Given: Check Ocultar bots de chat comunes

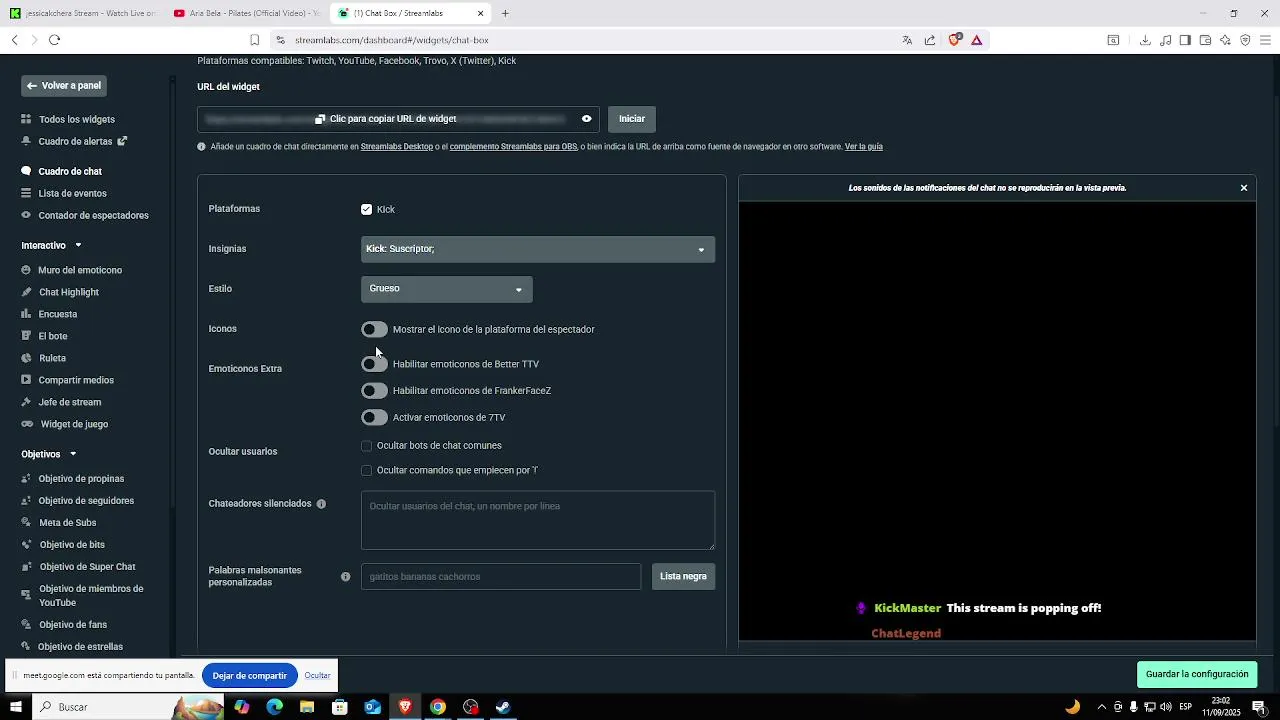Looking at the screenshot, I should click(366, 446).
